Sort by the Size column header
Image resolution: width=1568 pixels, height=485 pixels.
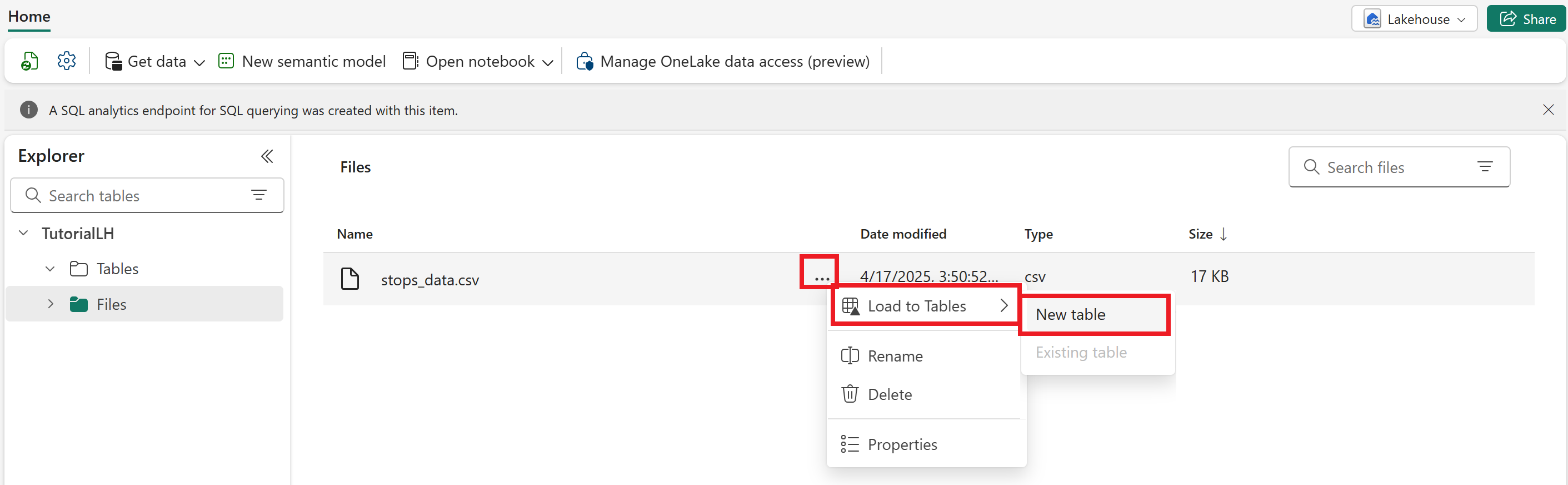click(x=1200, y=234)
